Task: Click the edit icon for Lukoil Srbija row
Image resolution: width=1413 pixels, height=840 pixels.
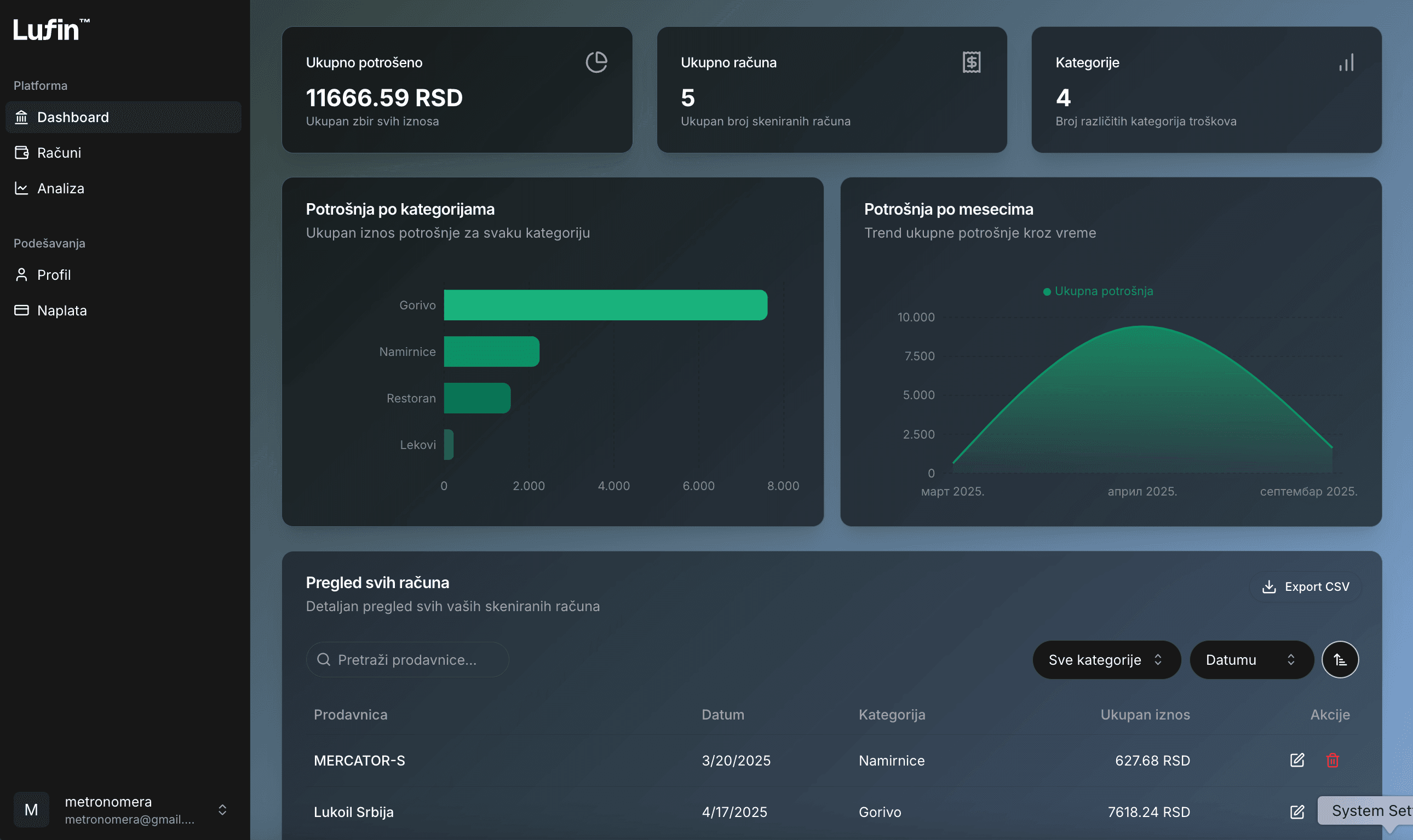Action: click(x=1296, y=812)
